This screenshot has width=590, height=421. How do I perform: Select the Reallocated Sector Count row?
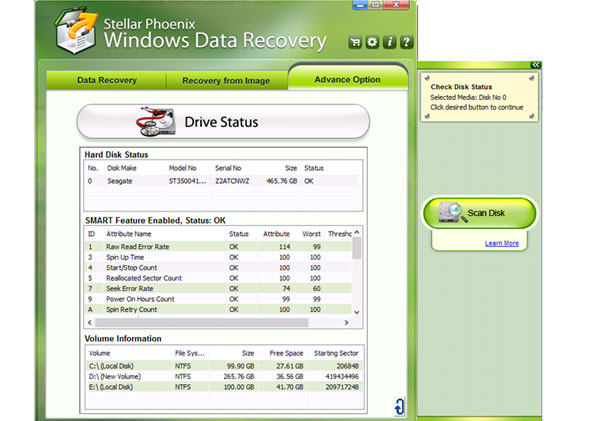(218, 278)
